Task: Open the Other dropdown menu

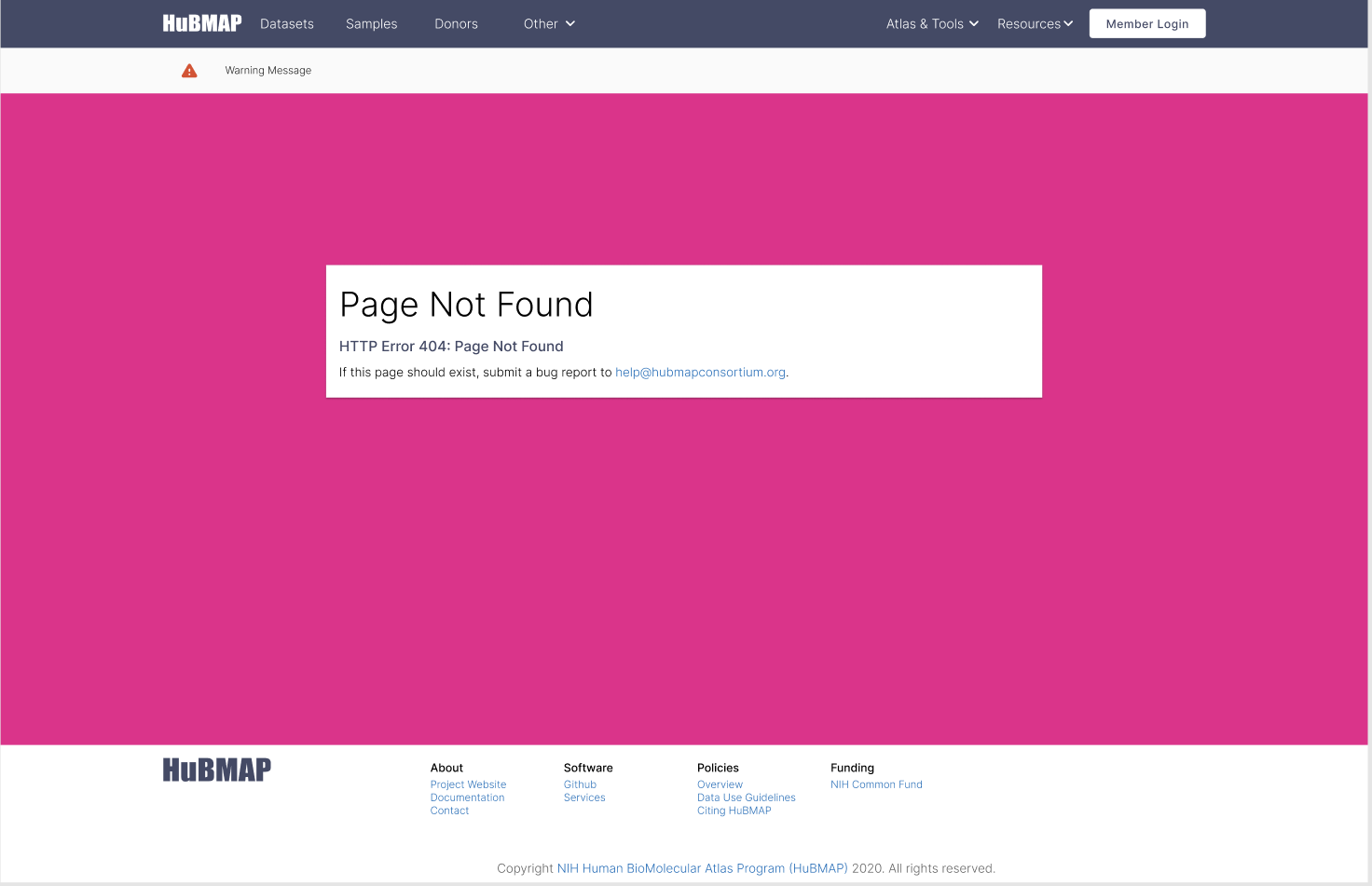Action: coord(548,23)
